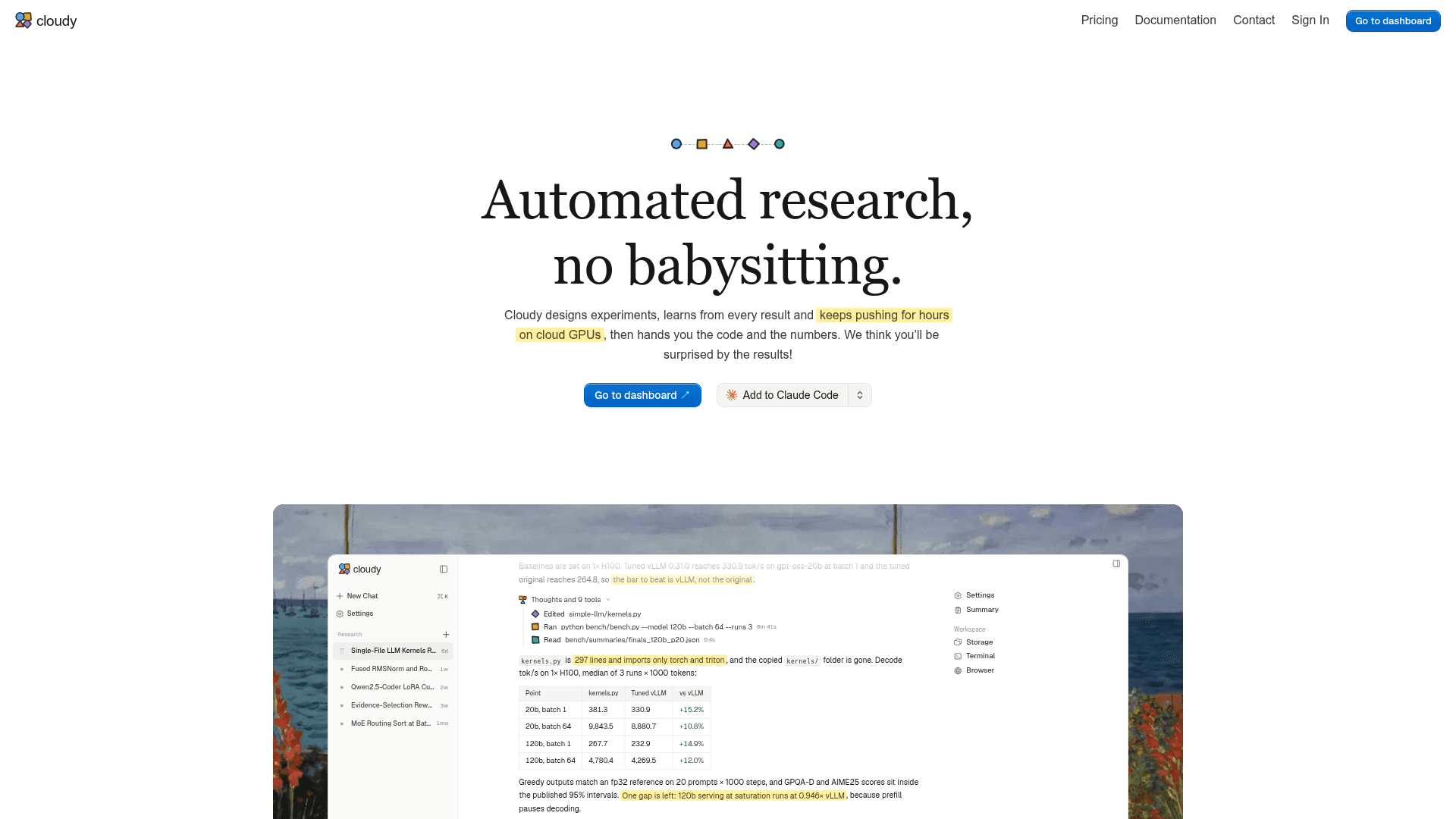Viewport: 1456px width, 819px height.
Task: Open Settings in the right panel
Action: 974,595
